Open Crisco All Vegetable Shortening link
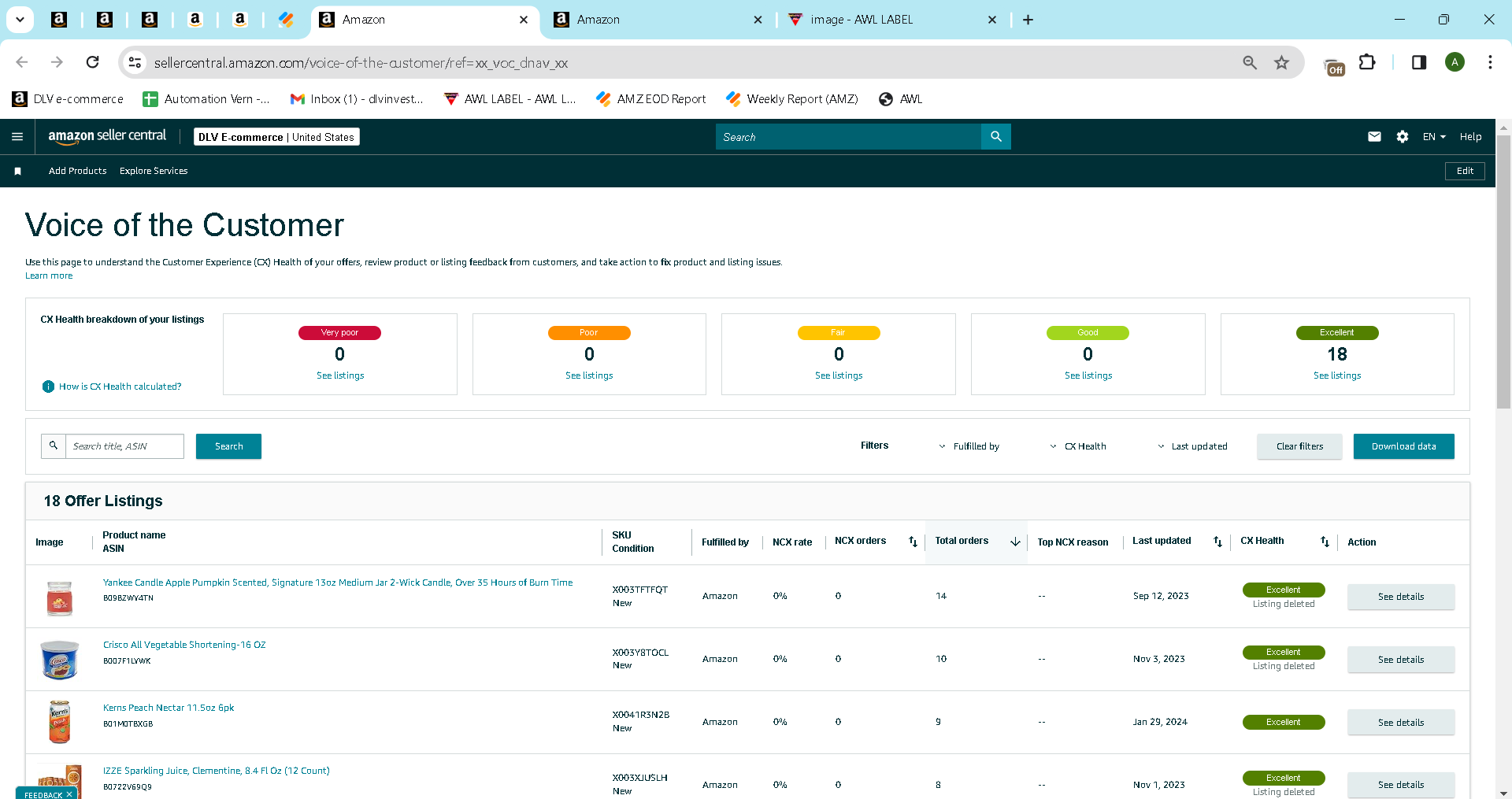The width and height of the screenshot is (1512, 799). (184, 645)
